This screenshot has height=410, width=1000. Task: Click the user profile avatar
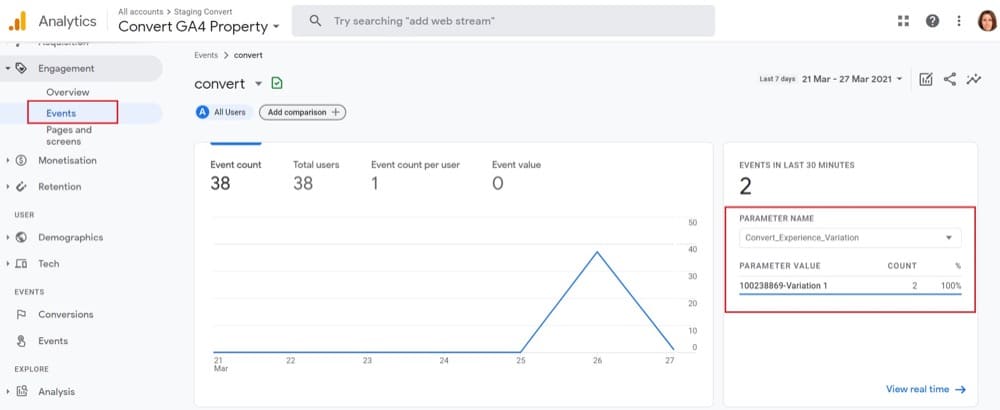click(x=987, y=21)
